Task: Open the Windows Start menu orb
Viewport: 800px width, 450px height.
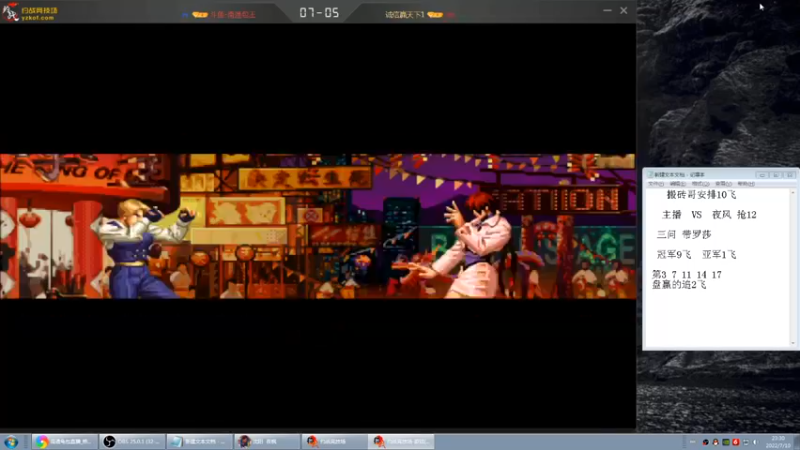Action: (11, 442)
